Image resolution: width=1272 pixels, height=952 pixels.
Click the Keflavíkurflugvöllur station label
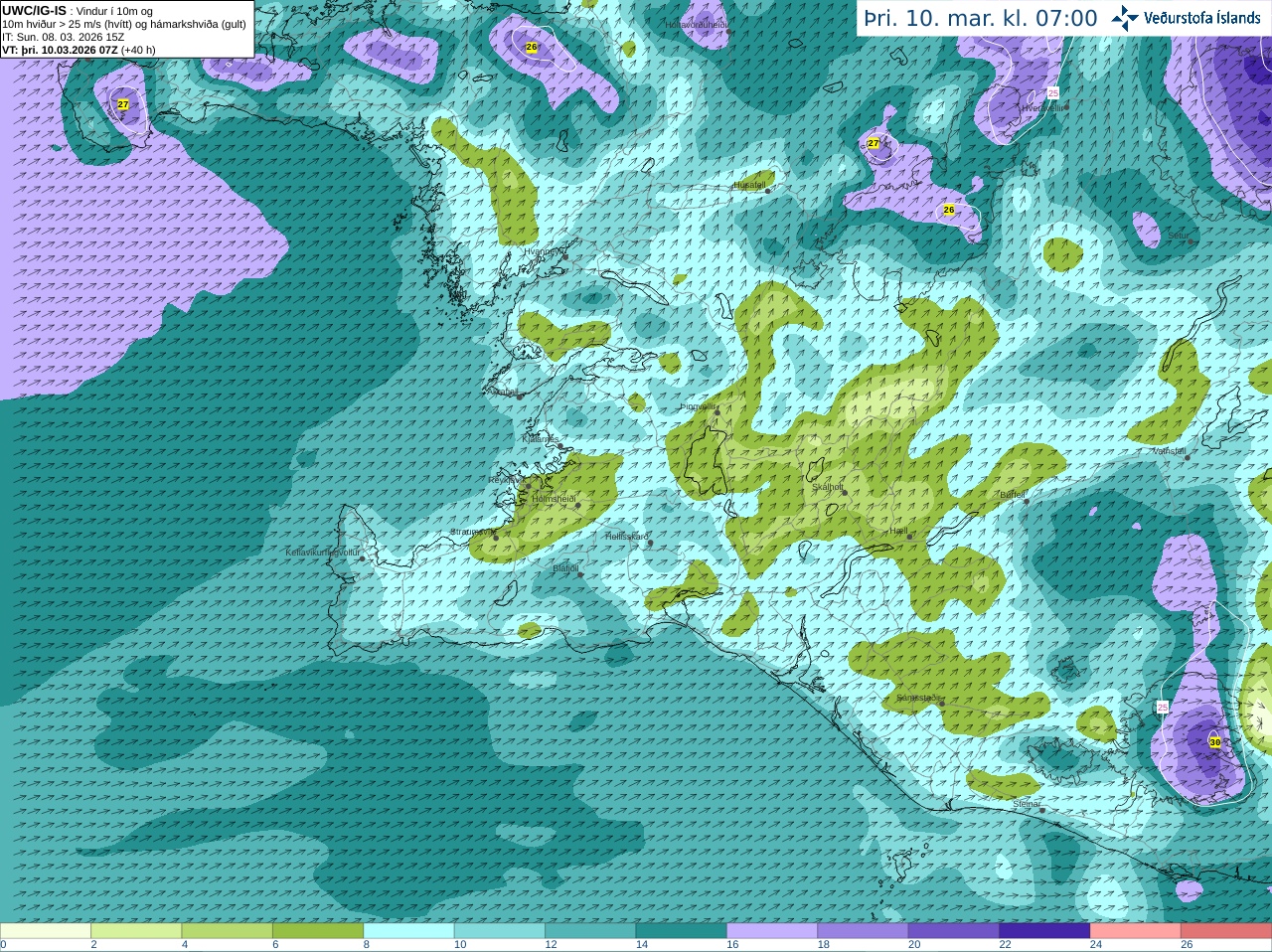(323, 553)
